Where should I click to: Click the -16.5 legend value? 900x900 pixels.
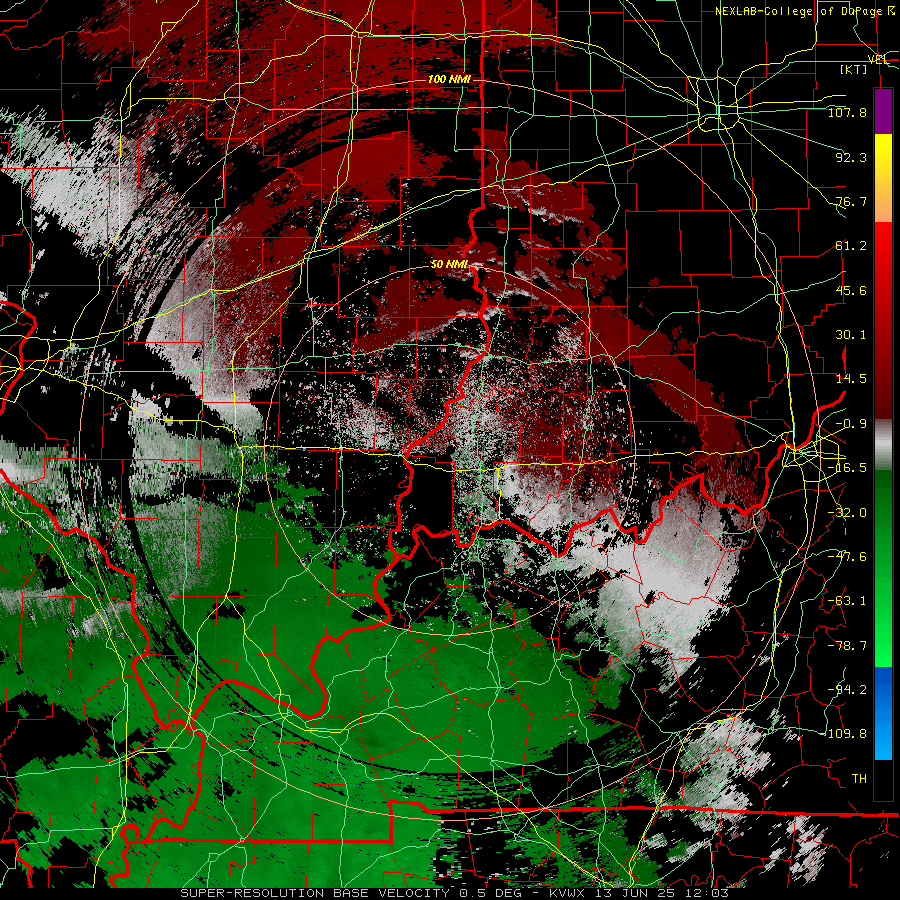(x=847, y=468)
